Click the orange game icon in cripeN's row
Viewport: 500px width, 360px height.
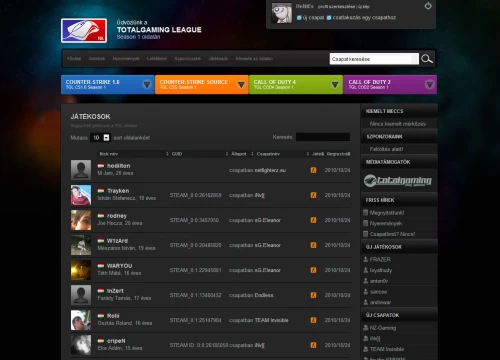tap(313, 345)
